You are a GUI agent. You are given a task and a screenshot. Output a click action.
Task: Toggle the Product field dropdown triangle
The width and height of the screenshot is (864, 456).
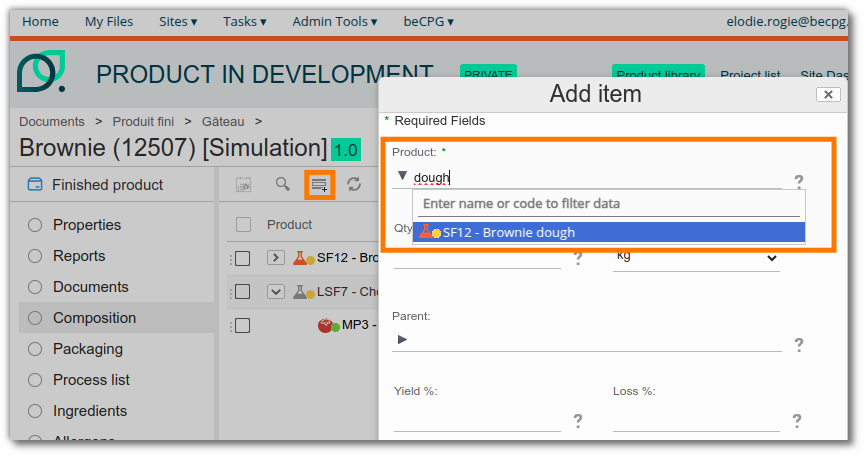pyautogui.click(x=402, y=176)
